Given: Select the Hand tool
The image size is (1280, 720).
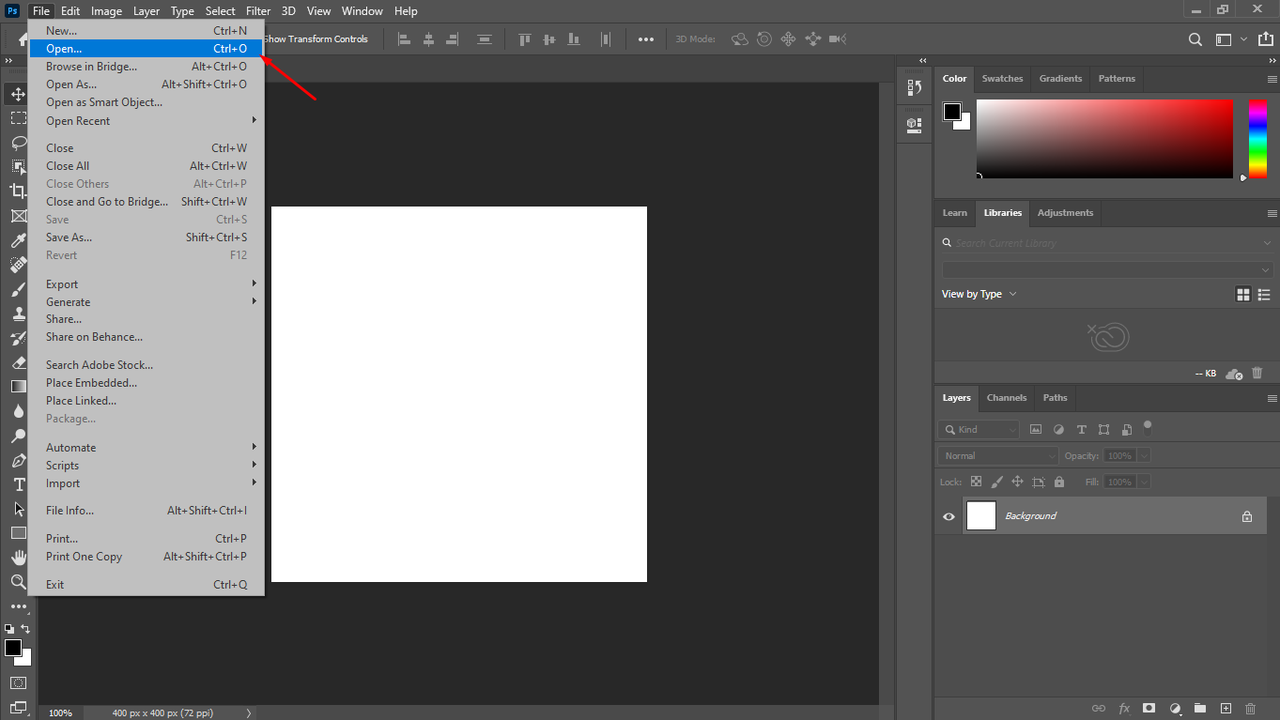Looking at the screenshot, I should point(18,557).
